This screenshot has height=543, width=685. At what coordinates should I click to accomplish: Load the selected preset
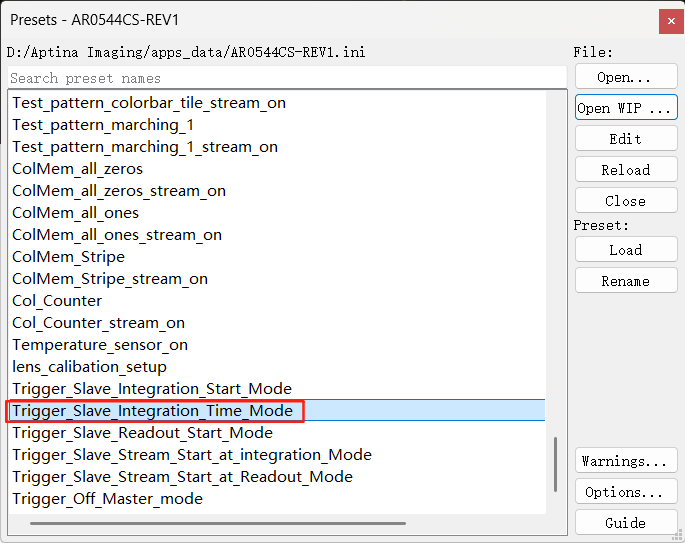point(625,250)
